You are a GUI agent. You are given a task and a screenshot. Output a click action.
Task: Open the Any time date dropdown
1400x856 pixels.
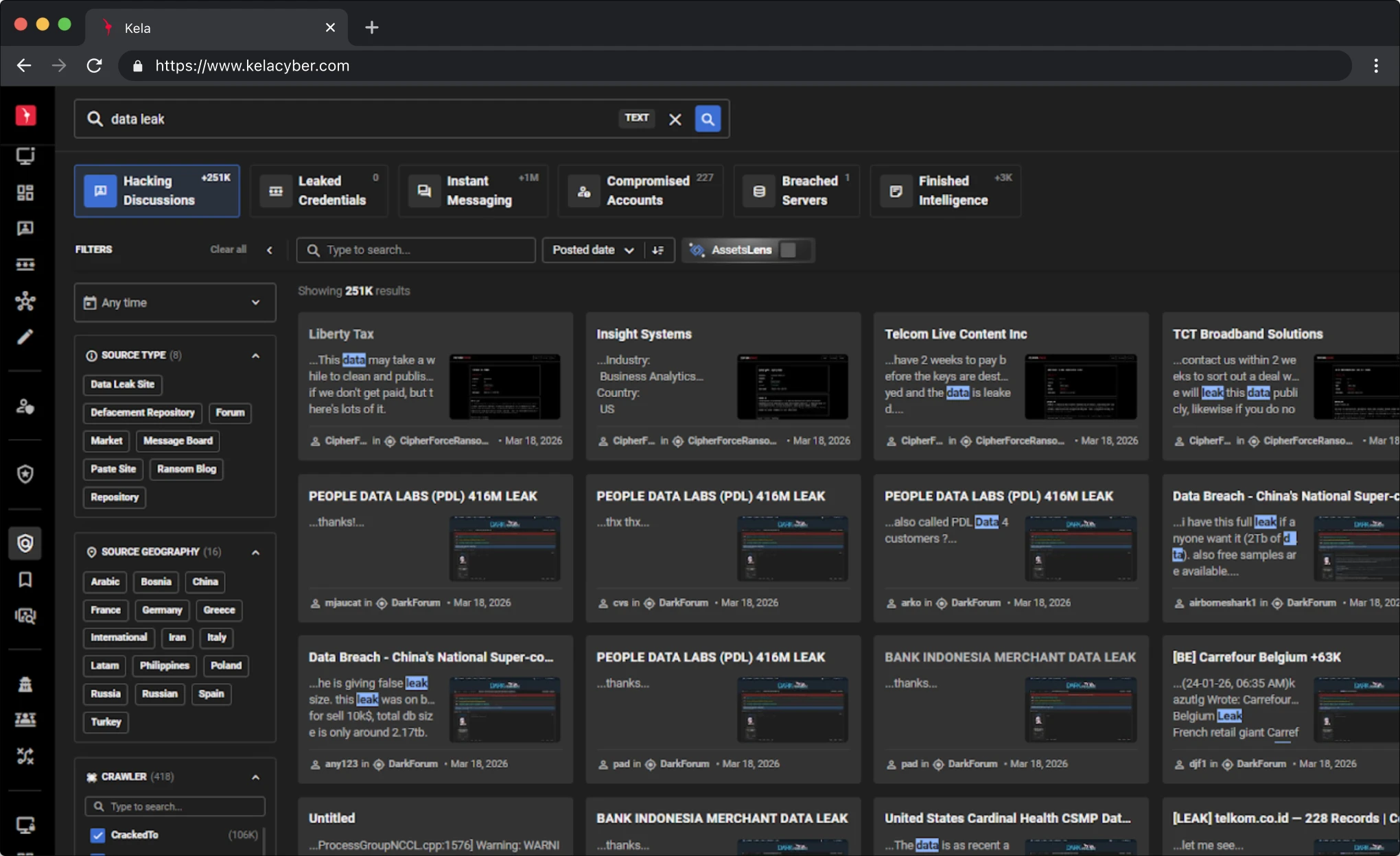coord(175,302)
